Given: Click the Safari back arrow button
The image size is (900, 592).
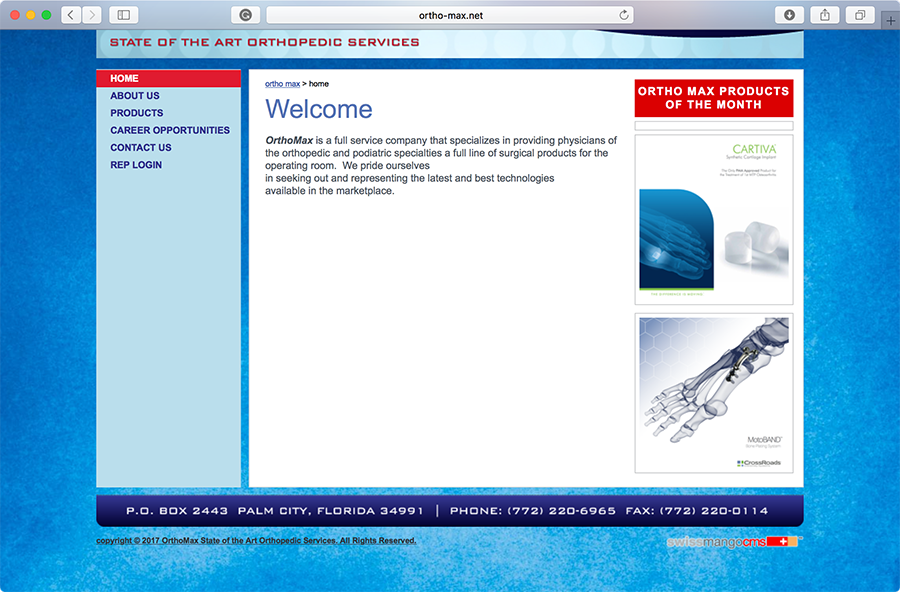Looking at the screenshot, I should (70, 15).
